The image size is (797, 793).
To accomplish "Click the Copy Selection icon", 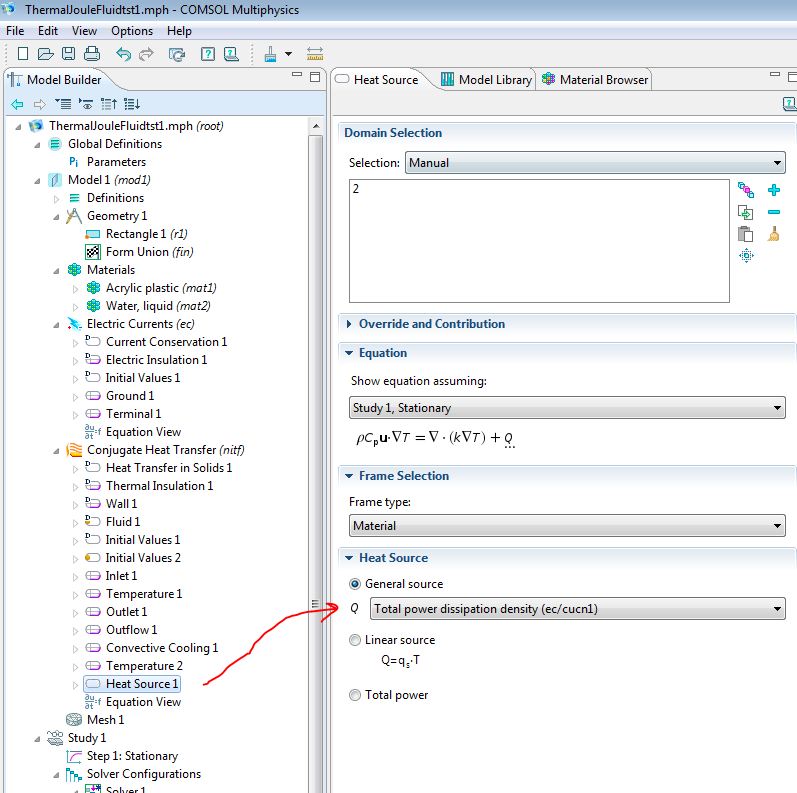I will coord(745,212).
